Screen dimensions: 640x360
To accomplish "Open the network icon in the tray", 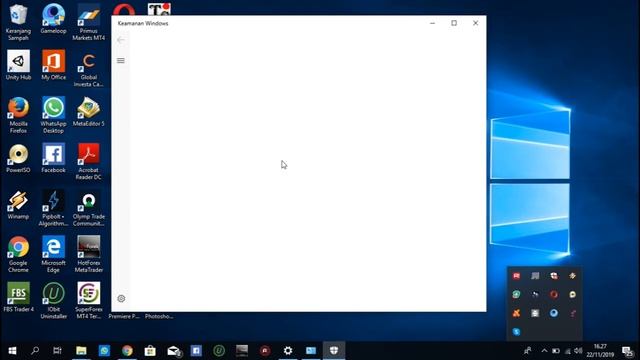I will point(567,351).
